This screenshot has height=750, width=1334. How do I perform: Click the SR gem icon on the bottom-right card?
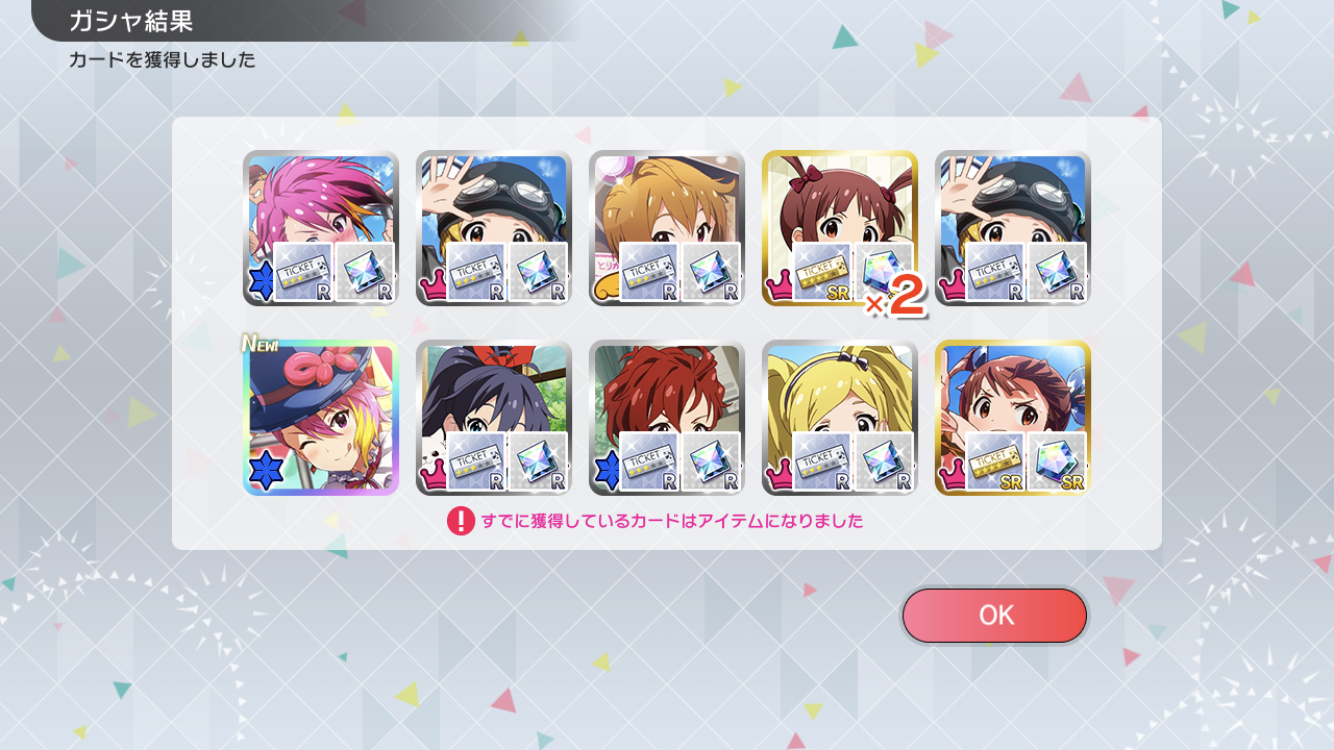[x=1057, y=462]
